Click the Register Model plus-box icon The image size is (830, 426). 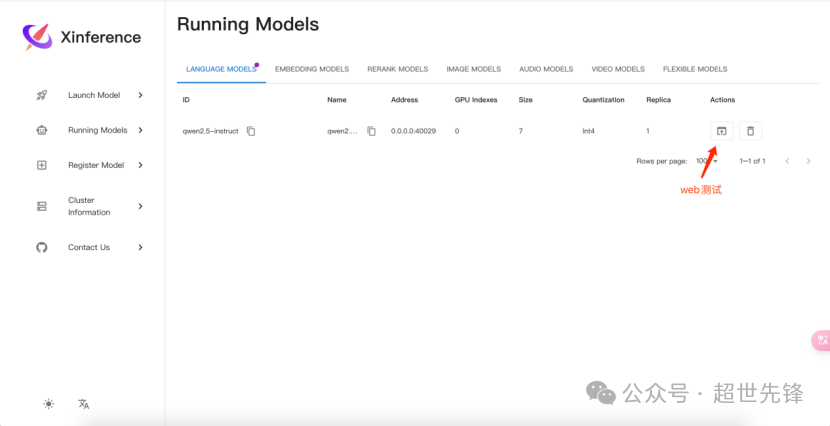click(42, 165)
